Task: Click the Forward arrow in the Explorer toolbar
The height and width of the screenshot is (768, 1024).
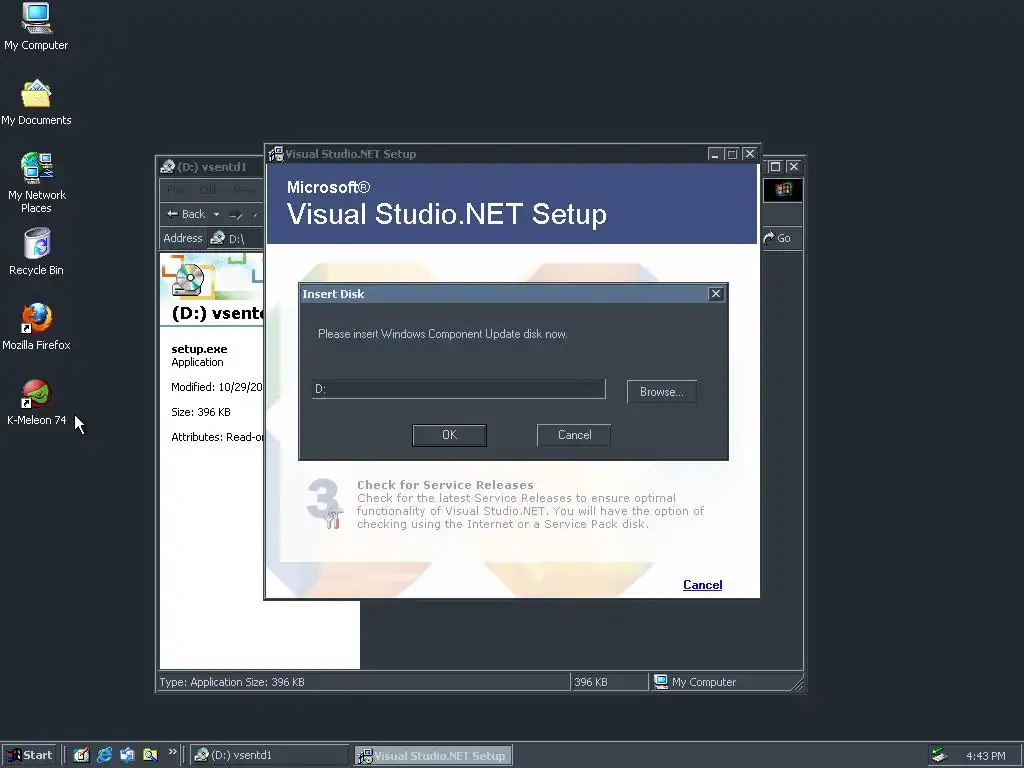Action: coord(236,215)
